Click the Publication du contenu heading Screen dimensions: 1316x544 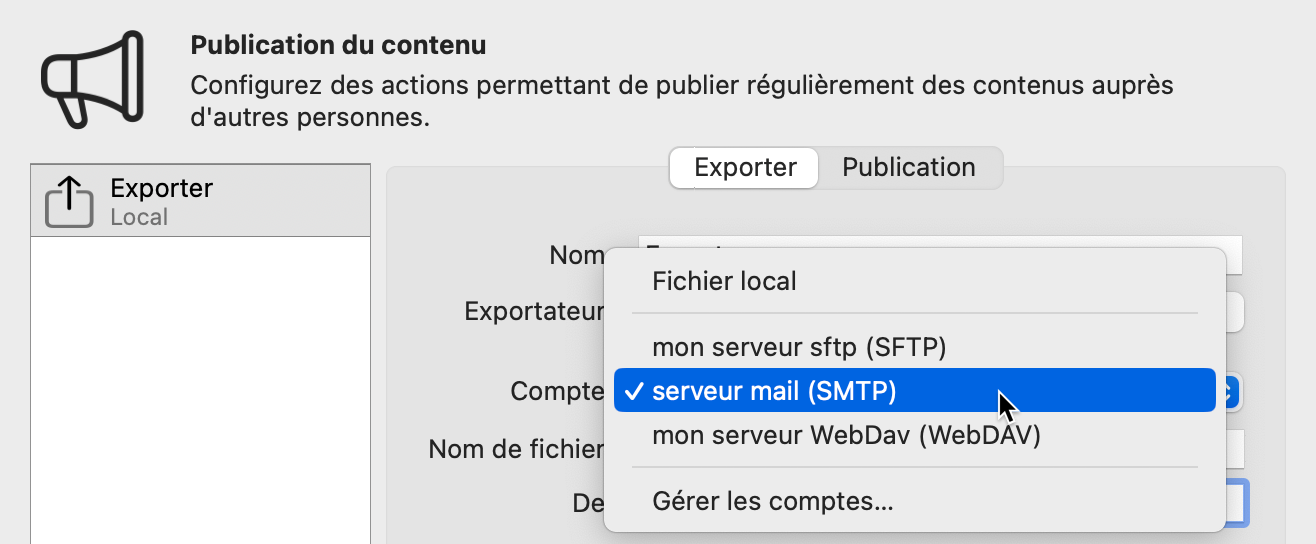(338, 45)
